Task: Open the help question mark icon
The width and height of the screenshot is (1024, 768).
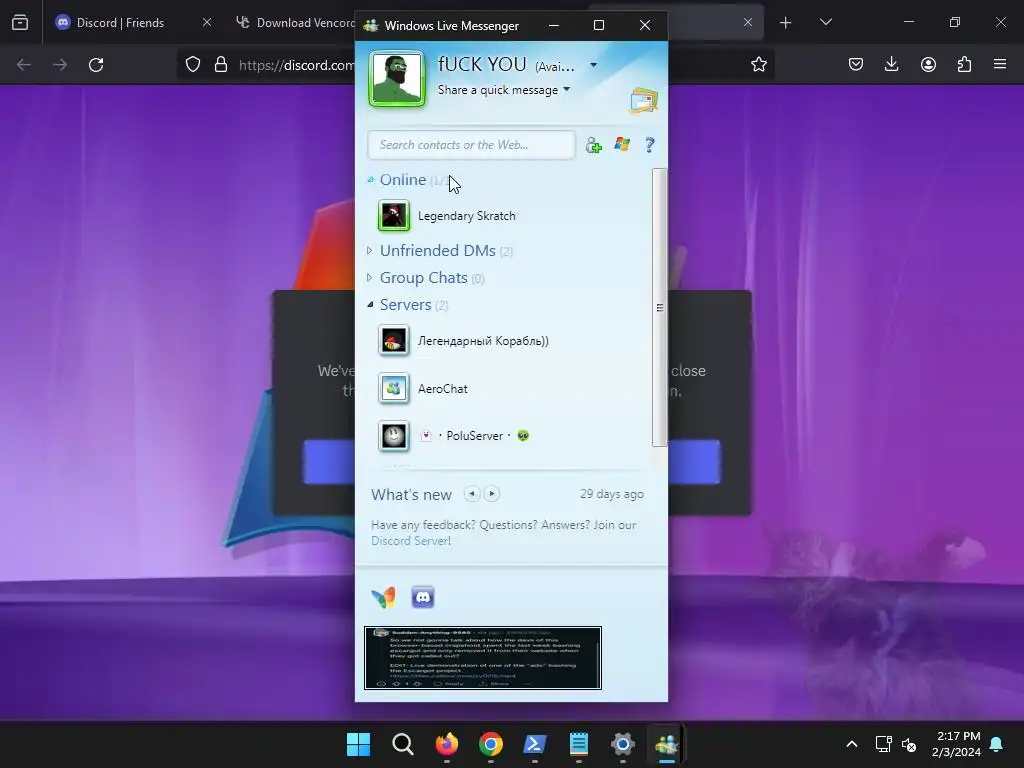Action: coord(649,145)
